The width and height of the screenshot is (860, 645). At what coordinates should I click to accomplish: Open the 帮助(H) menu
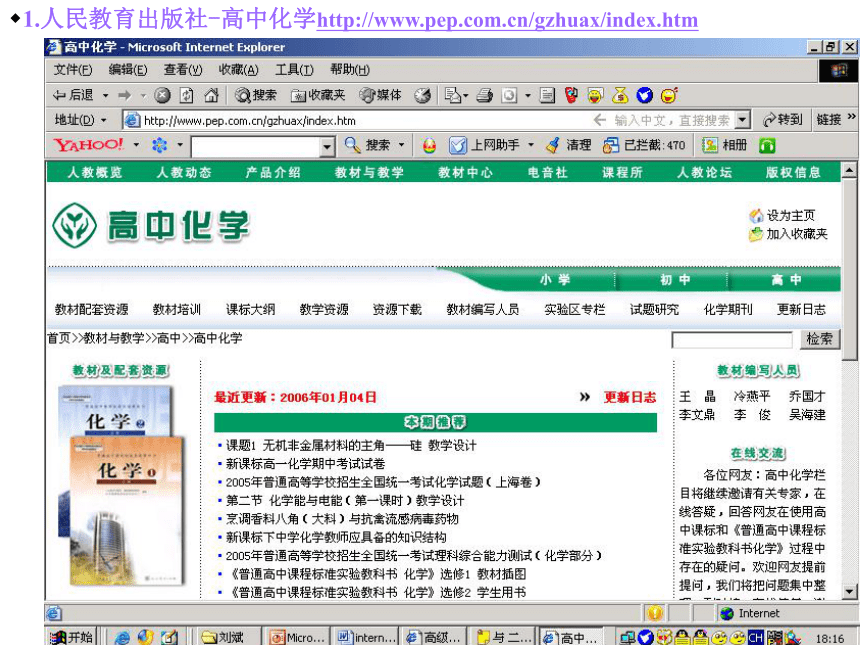[x=350, y=70]
